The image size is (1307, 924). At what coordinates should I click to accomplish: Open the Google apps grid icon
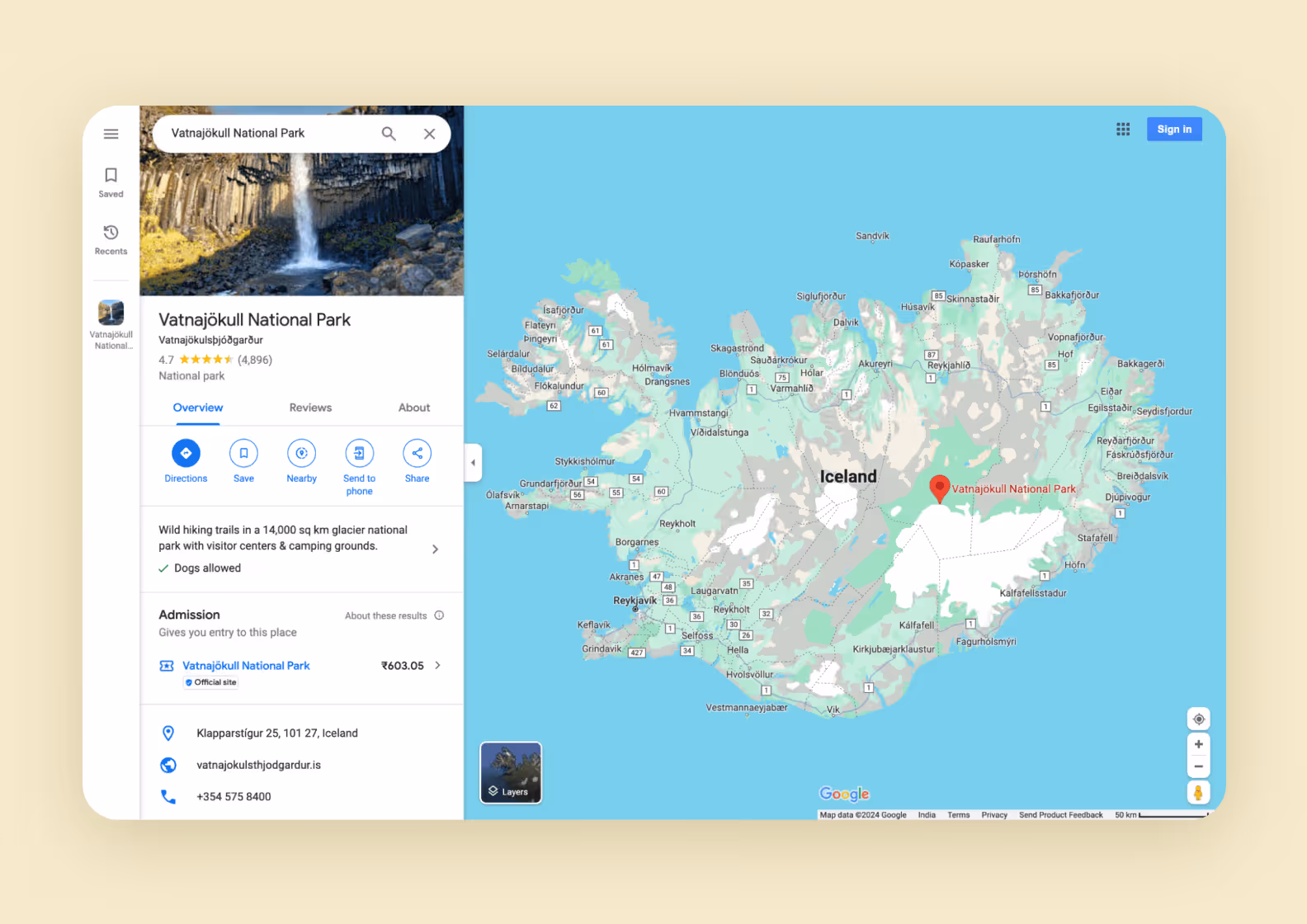[1123, 130]
